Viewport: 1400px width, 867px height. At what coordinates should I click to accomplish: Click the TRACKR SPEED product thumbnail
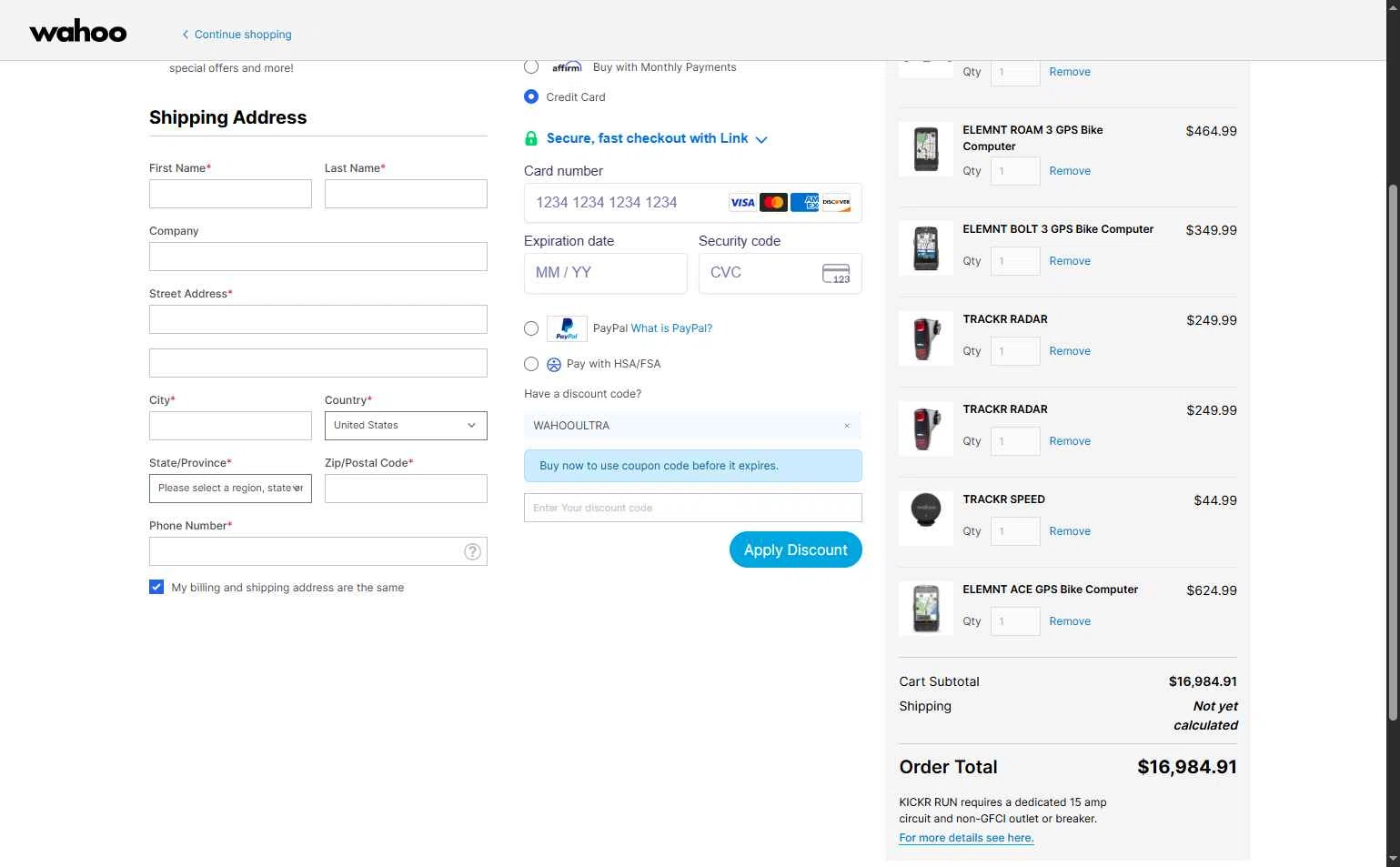click(x=925, y=519)
